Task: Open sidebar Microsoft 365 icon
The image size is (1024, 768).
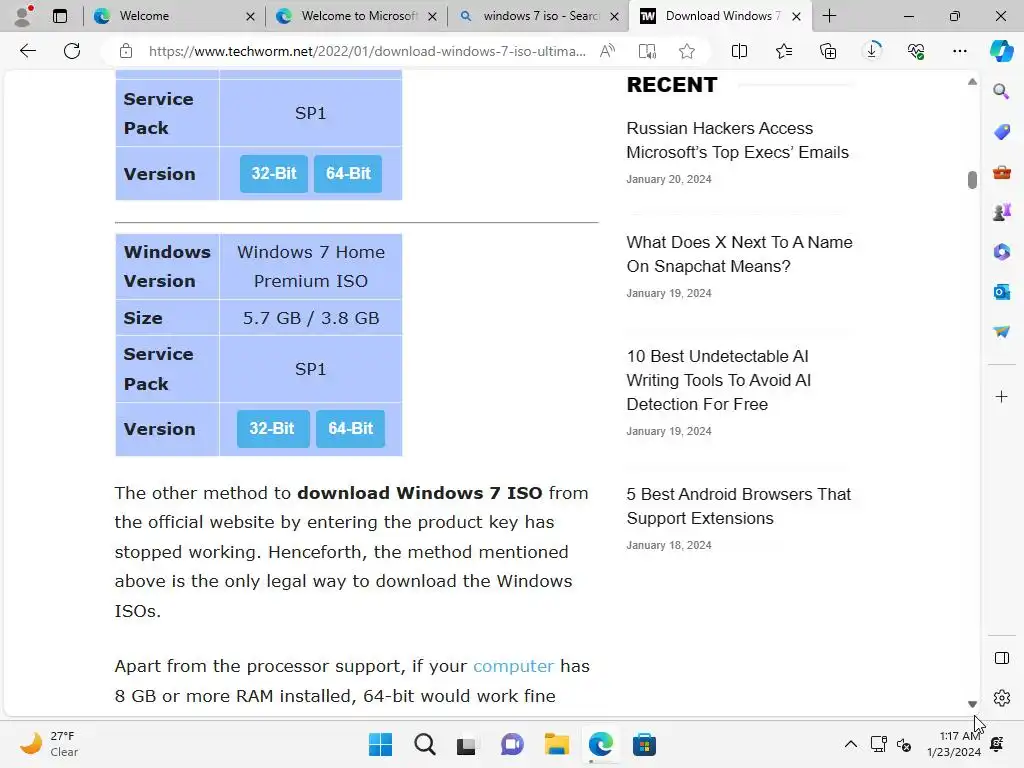Action: click(1001, 251)
